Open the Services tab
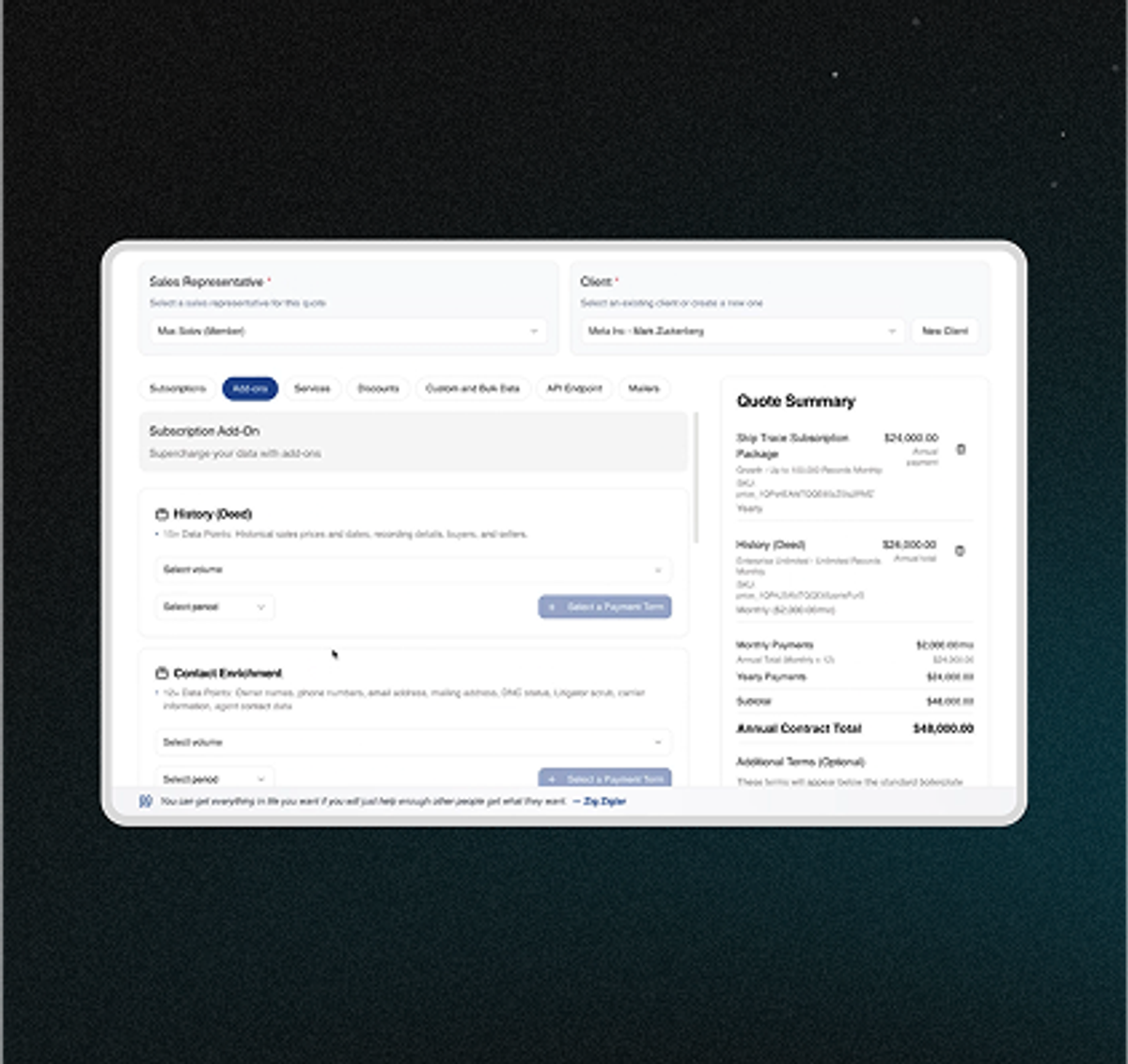Viewport: 1128px width, 1064px height. (x=312, y=388)
